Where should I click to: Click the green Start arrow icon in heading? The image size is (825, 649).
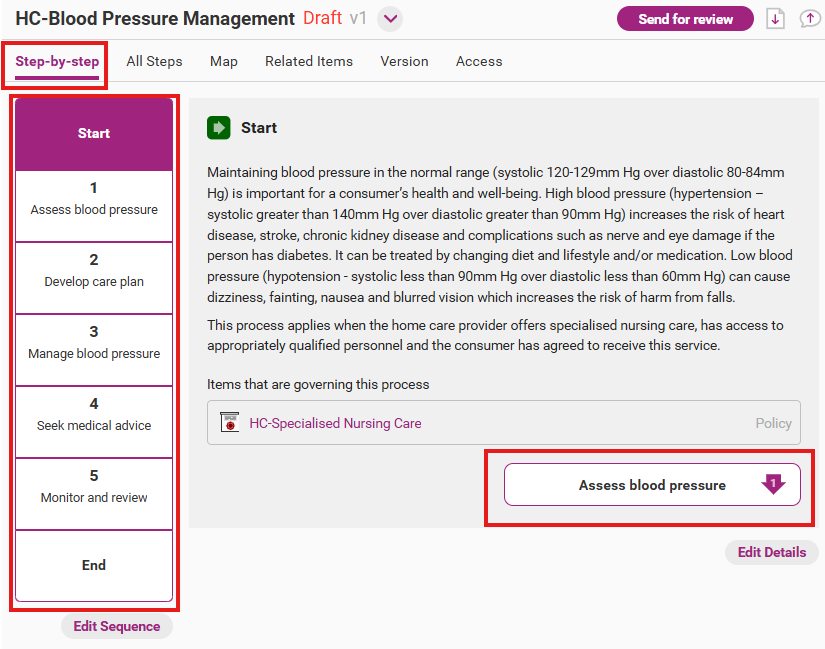coord(218,128)
